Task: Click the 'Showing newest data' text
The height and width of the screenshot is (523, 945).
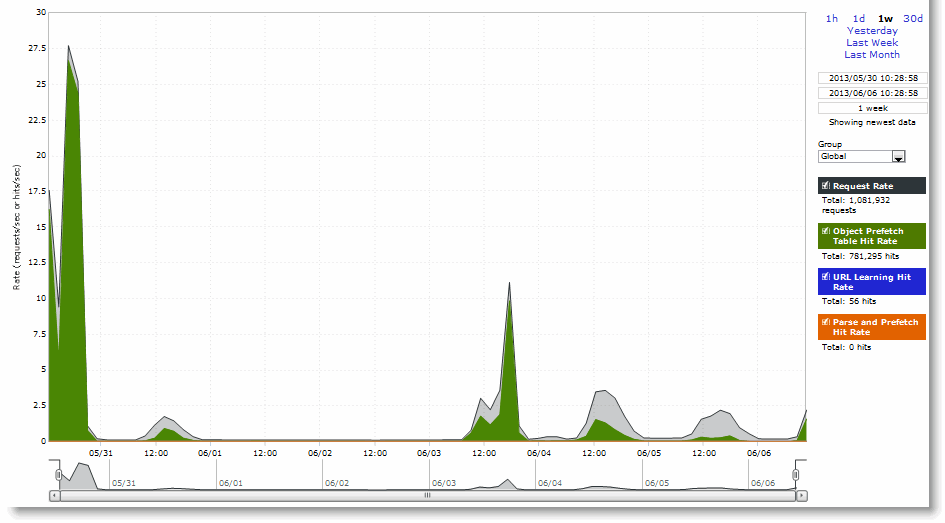Action: point(872,122)
